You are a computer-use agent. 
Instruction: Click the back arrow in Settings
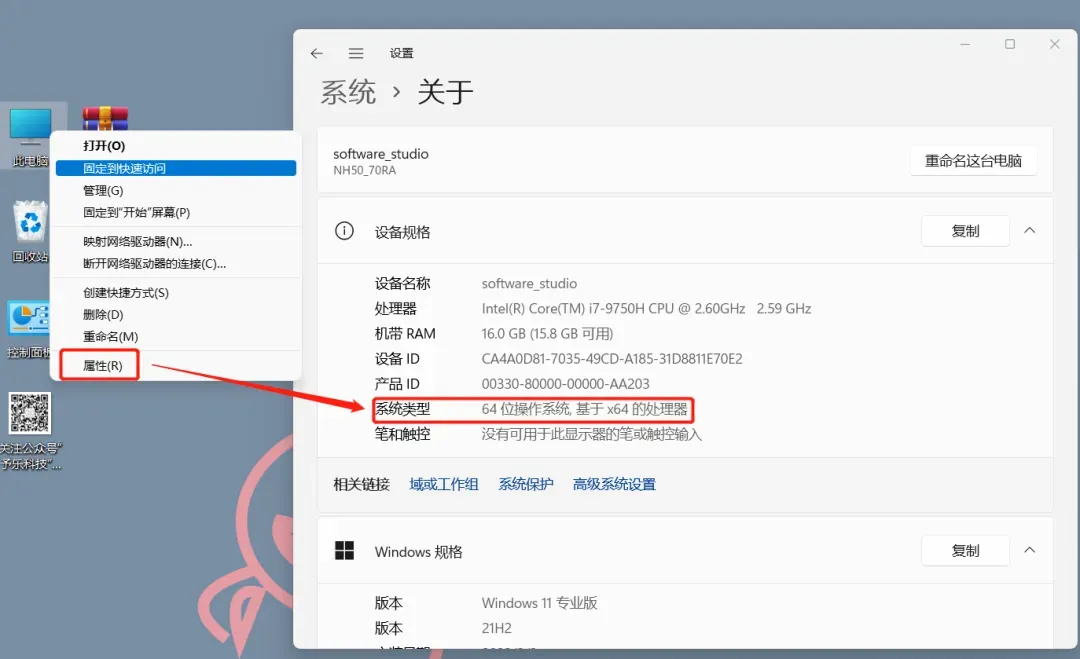coord(316,53)
